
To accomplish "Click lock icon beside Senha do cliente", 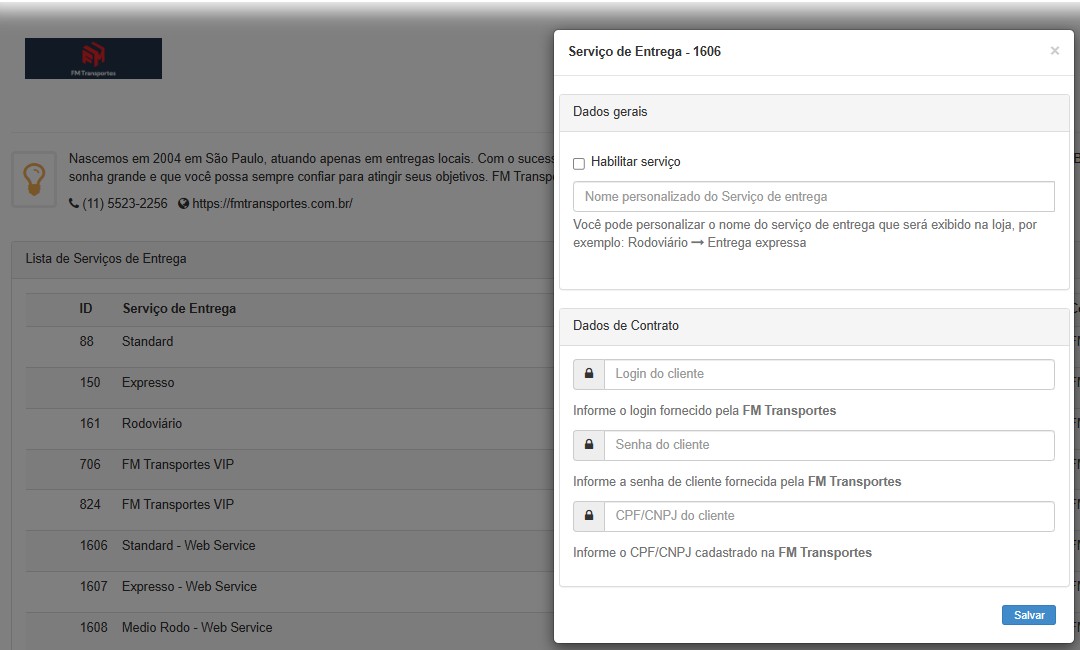I will click(589, 445).
